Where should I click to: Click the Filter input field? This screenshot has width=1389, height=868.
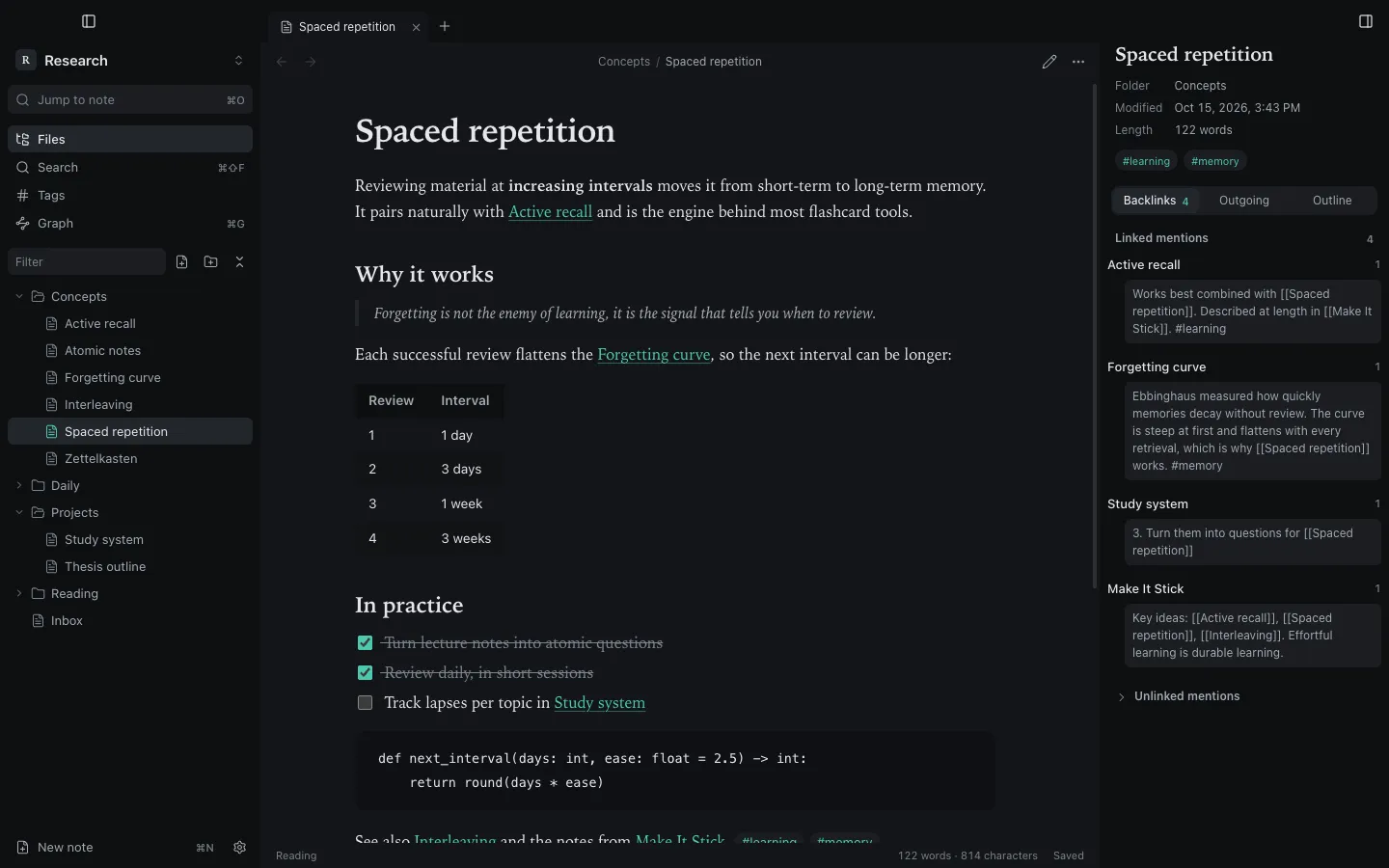[x=87, y=261]
